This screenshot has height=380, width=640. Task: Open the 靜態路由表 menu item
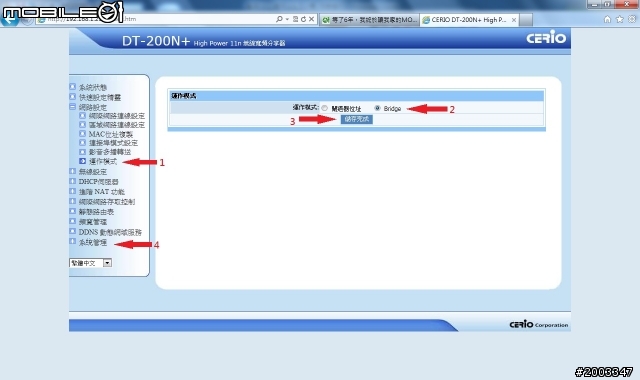[96, 212]
